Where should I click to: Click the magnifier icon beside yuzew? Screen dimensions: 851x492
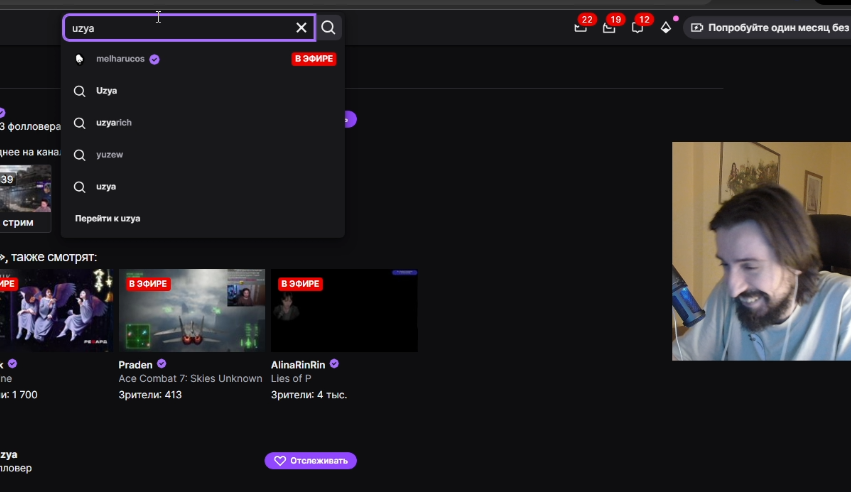tap(79, 155)
